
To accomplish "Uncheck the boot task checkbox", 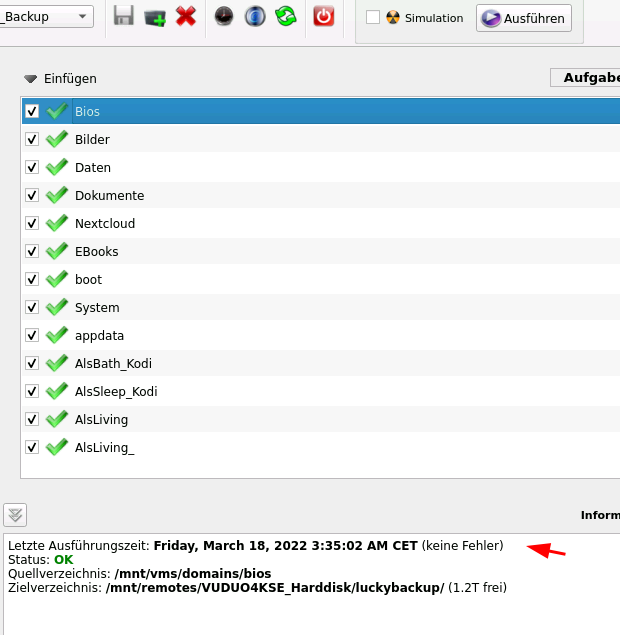I will click(x=32, y=279).
